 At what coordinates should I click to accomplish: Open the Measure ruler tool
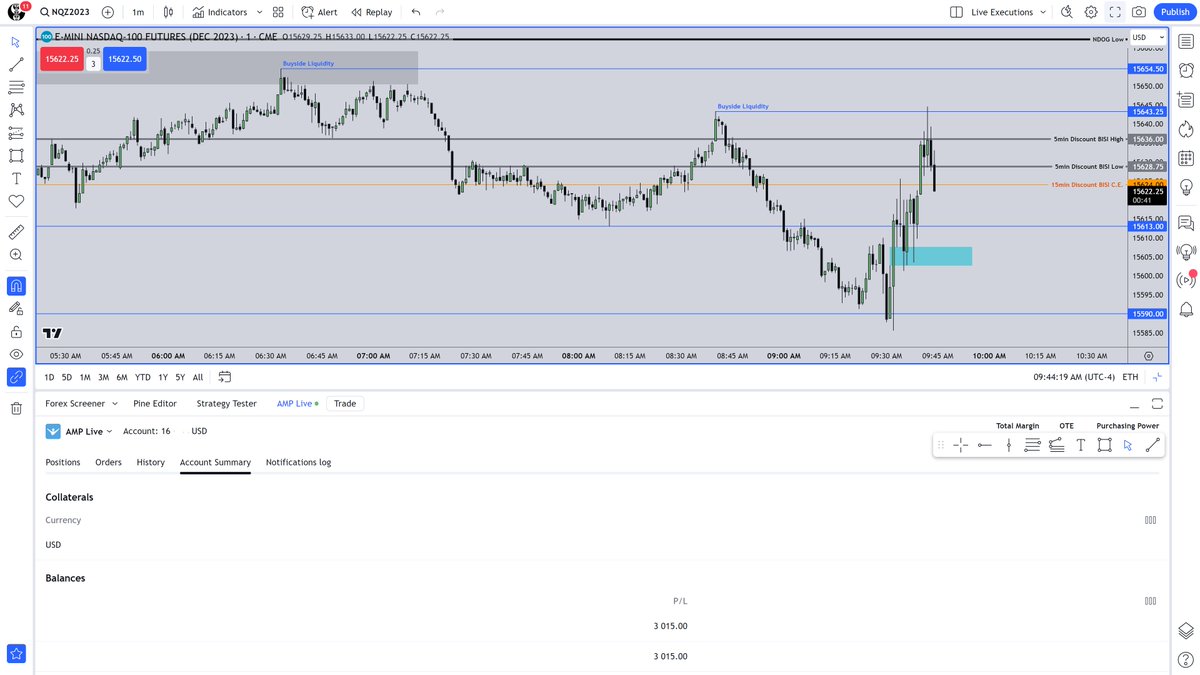point(14,231)
